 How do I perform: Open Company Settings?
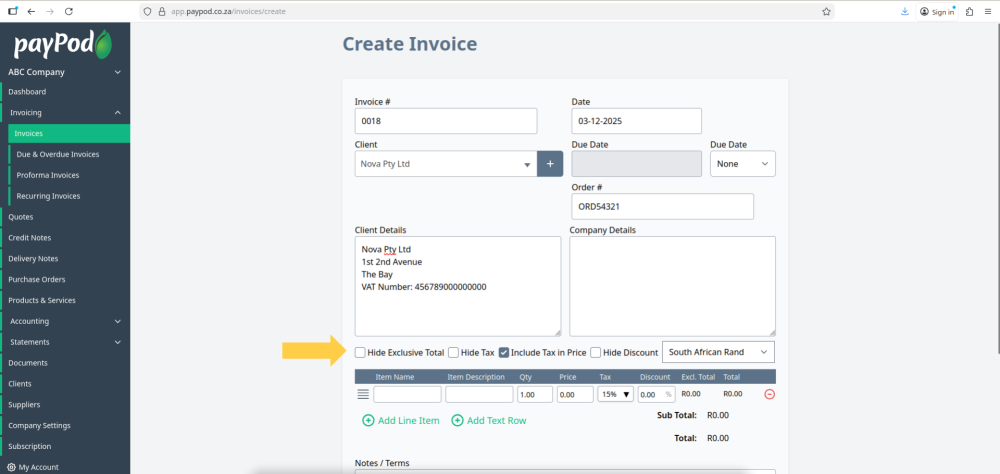[65, 425]
